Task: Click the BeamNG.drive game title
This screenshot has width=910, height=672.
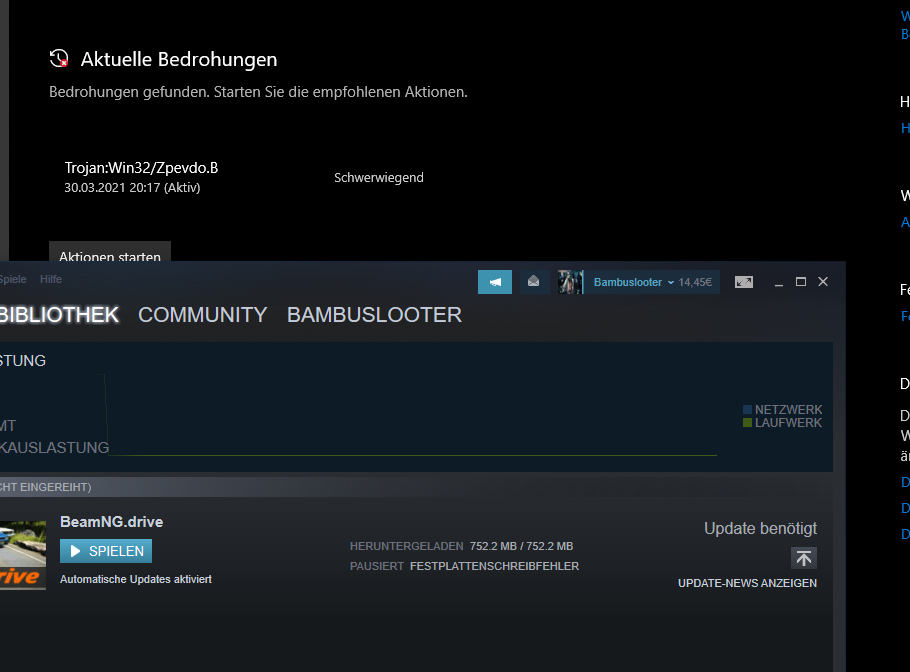Action: tap(111, 522)
